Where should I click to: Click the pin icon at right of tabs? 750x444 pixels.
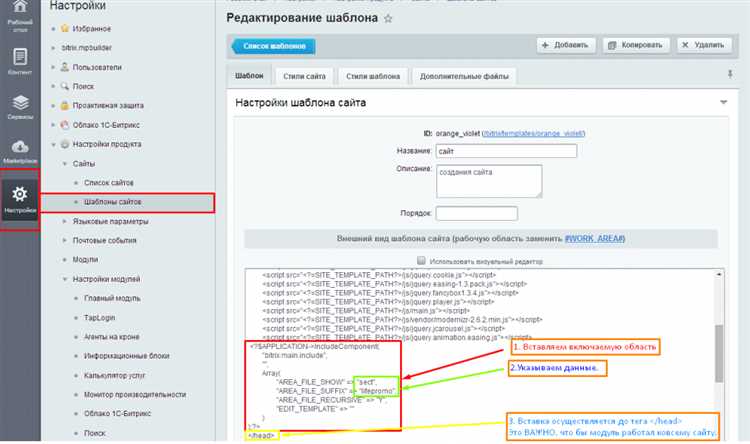click(730, 74)
